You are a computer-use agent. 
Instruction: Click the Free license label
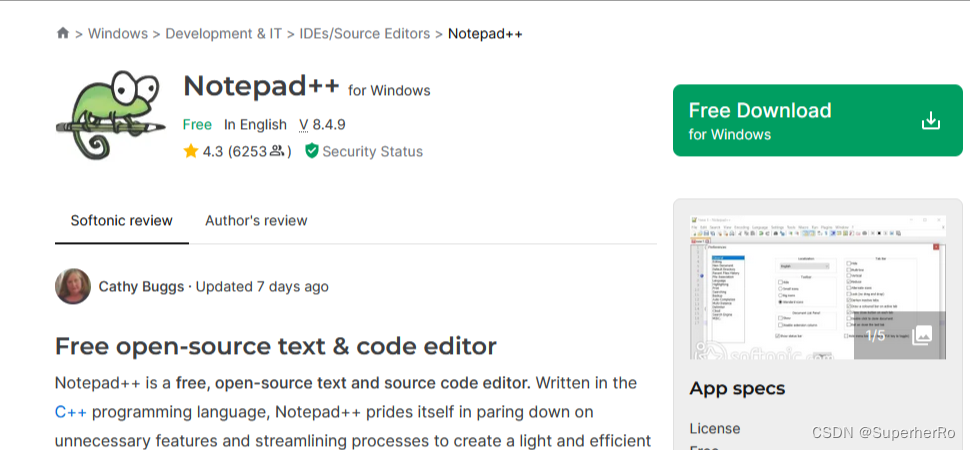197,124
